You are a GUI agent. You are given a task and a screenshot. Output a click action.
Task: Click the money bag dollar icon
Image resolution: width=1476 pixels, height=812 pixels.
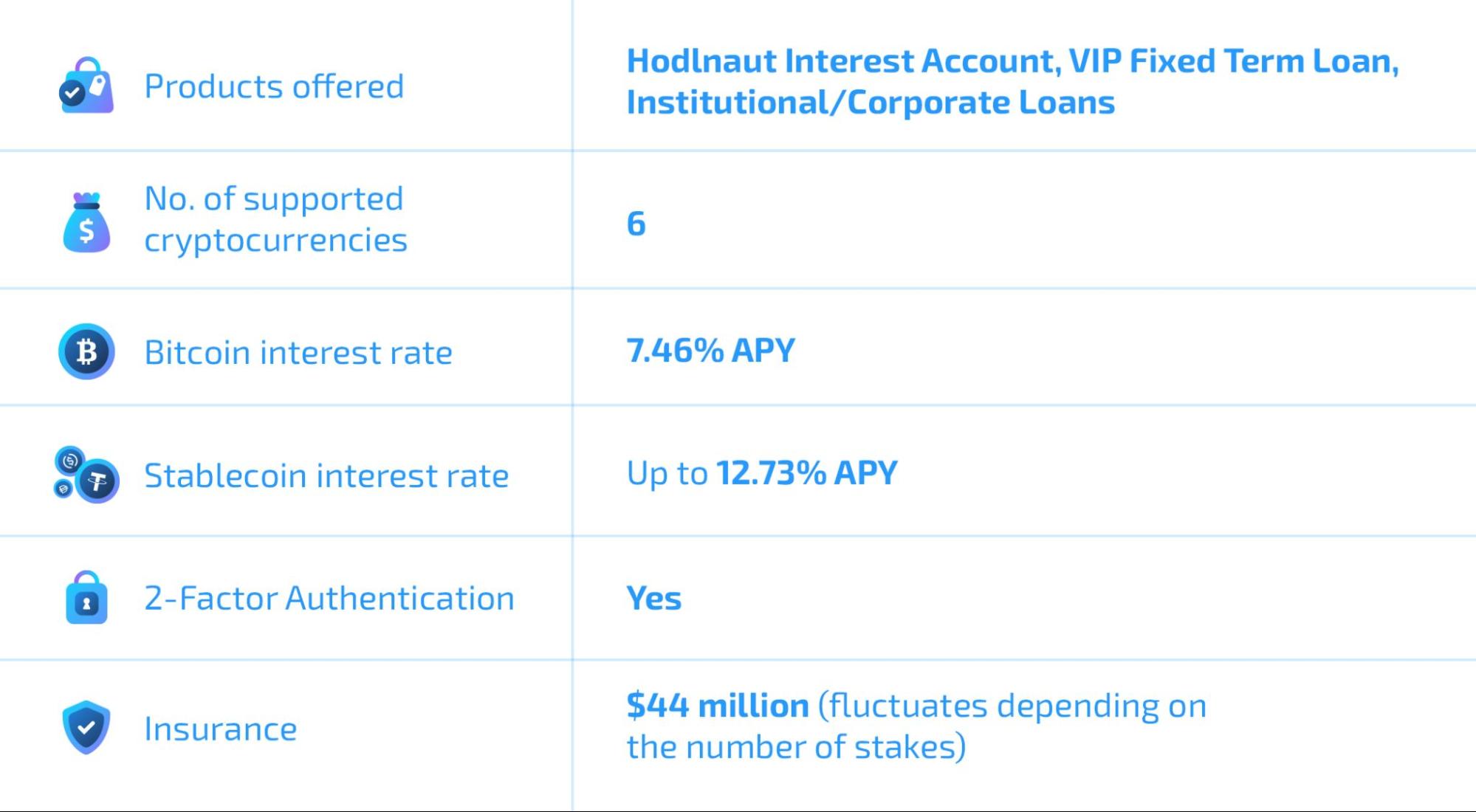click(86, 222)
